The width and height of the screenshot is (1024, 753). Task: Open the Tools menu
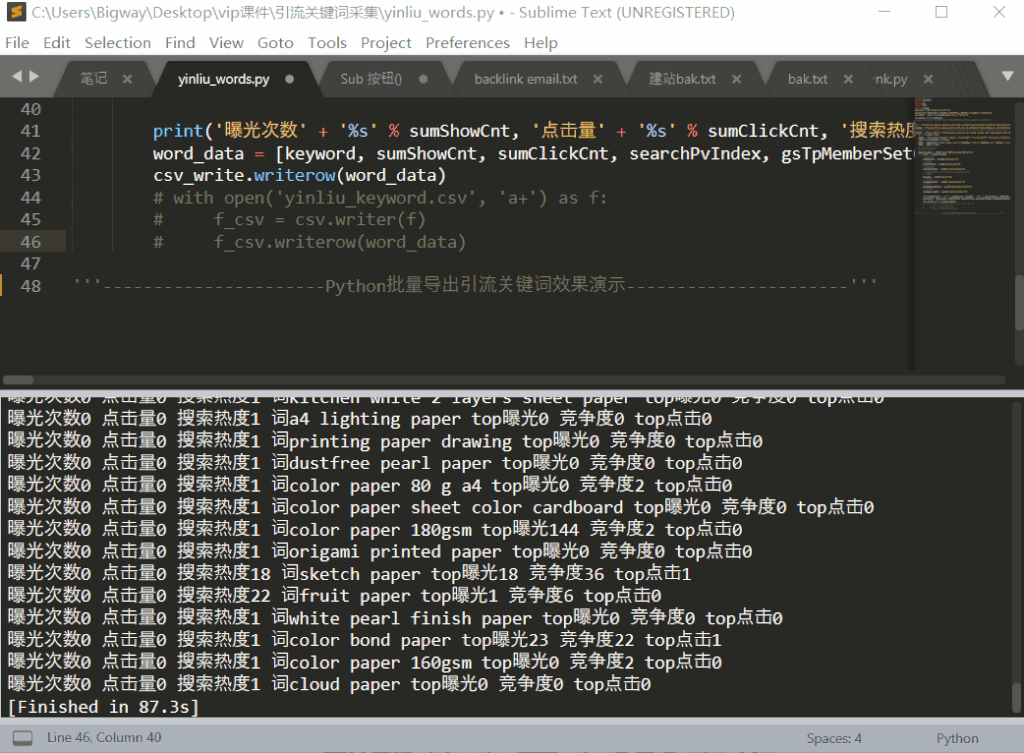point(327,42)
